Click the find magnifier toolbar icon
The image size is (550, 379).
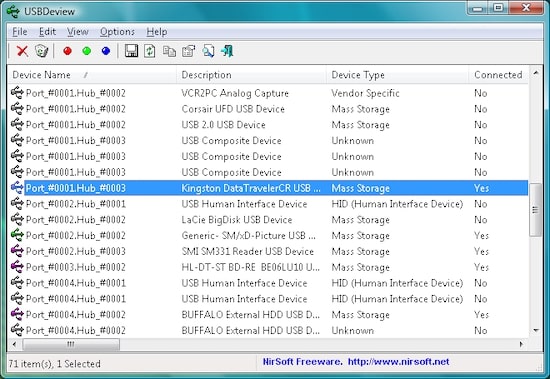point(208,51)
